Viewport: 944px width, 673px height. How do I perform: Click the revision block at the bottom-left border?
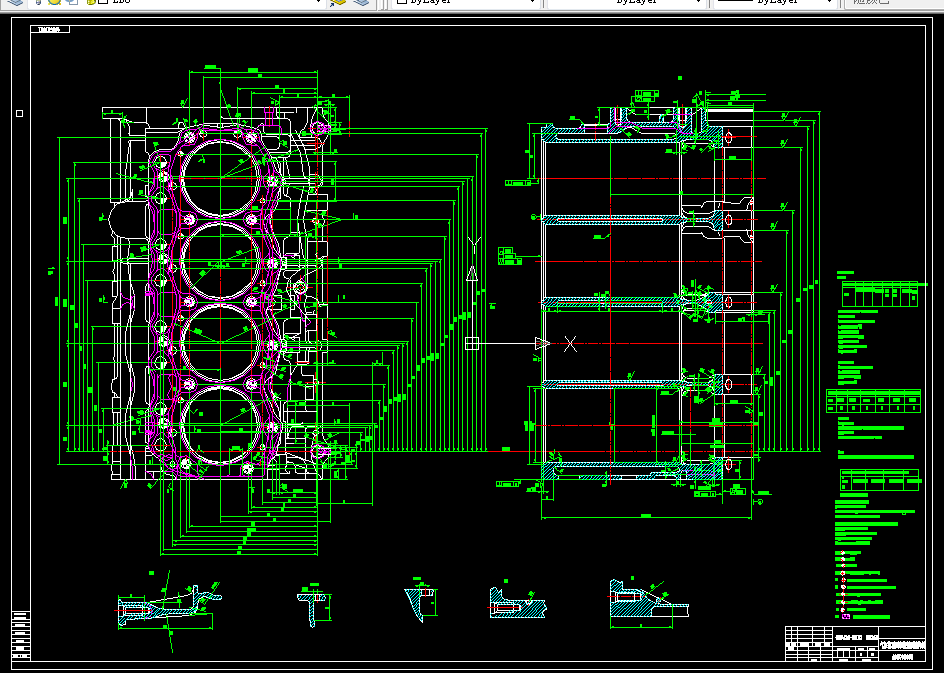20,635
